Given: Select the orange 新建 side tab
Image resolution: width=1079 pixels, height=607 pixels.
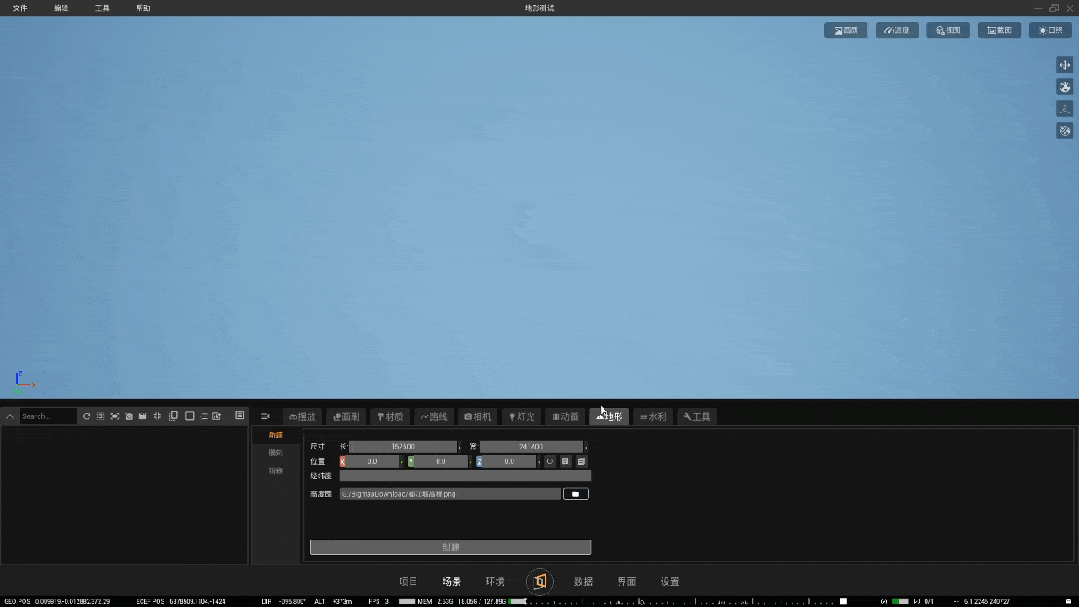Looking at the screenshot, I should (x=276, y=435).
